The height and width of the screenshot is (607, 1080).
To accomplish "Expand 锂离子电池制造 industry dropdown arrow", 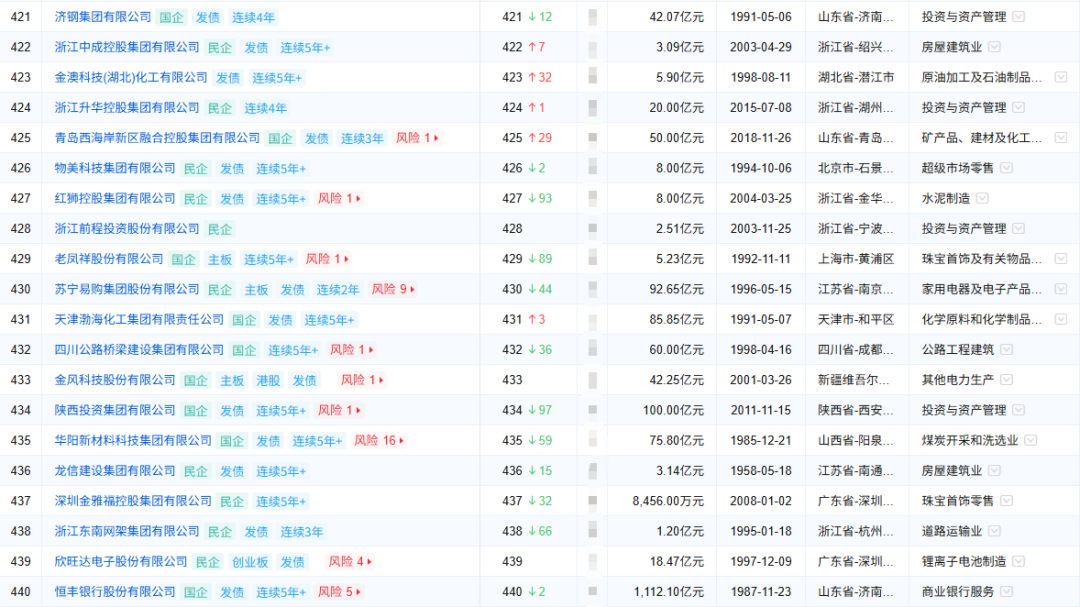I will (1019, 562).
